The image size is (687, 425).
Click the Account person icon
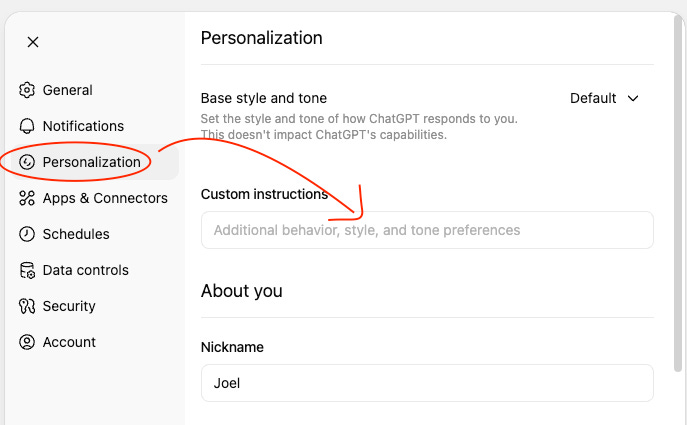point(27,342)
